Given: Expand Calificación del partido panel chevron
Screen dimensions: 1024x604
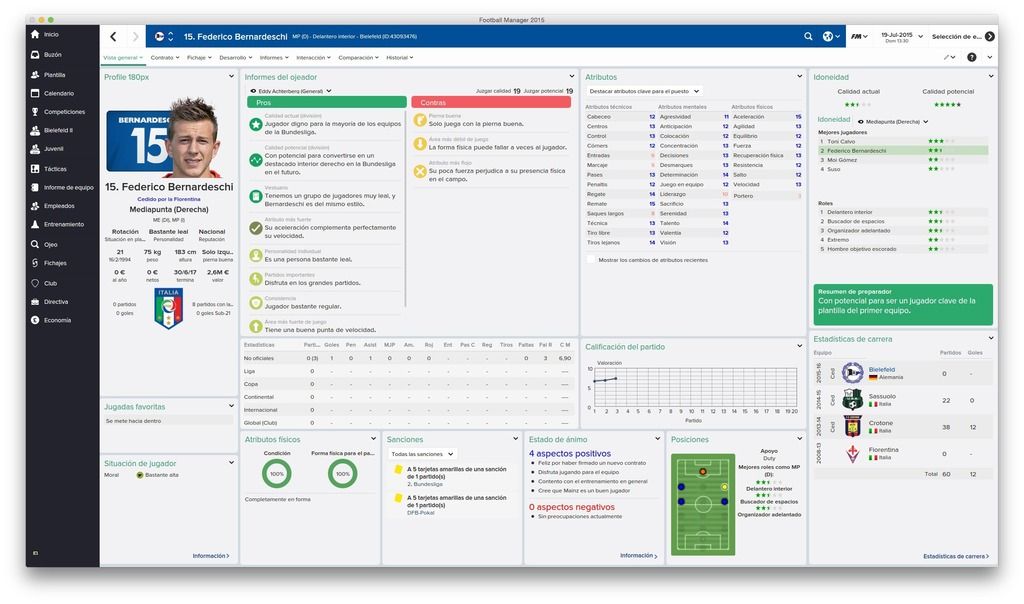Looking at the screenshot, I should 799,346.
